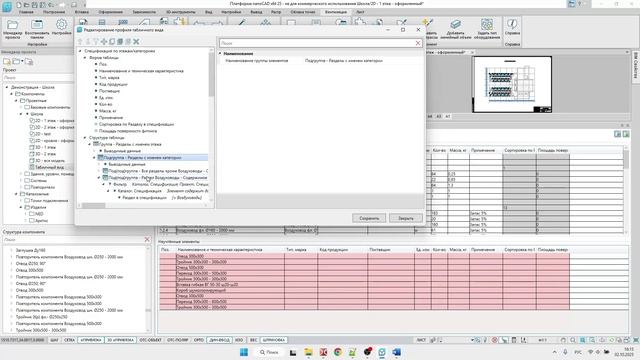Click the new project icon in Менеджер проекта toolbar
The width and height of the screenshot is (640, 360).
point(7,62)
